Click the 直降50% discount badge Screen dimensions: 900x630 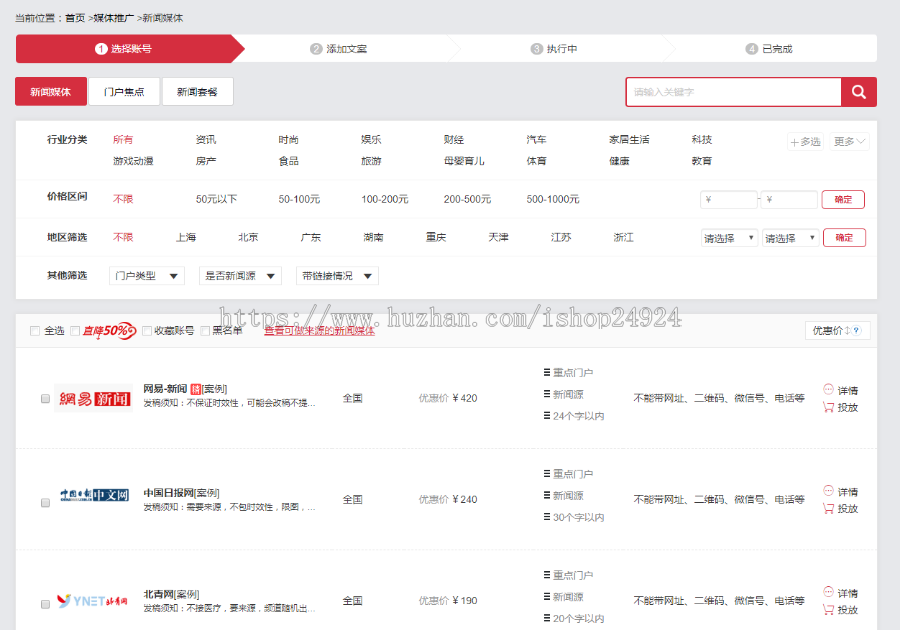109,330
